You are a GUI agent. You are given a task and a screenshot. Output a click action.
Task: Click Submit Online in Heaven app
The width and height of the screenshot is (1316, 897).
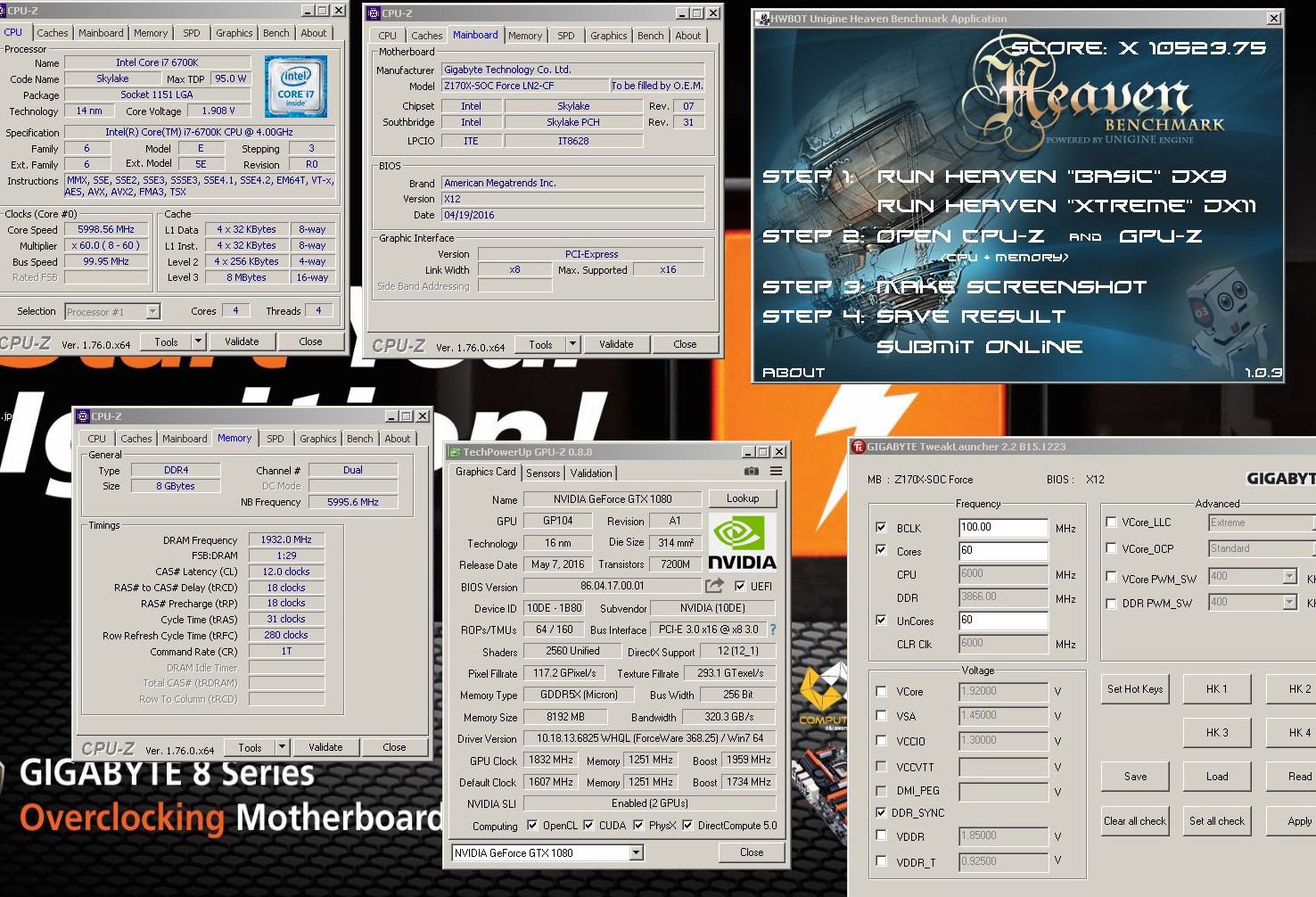click(979, 347)
